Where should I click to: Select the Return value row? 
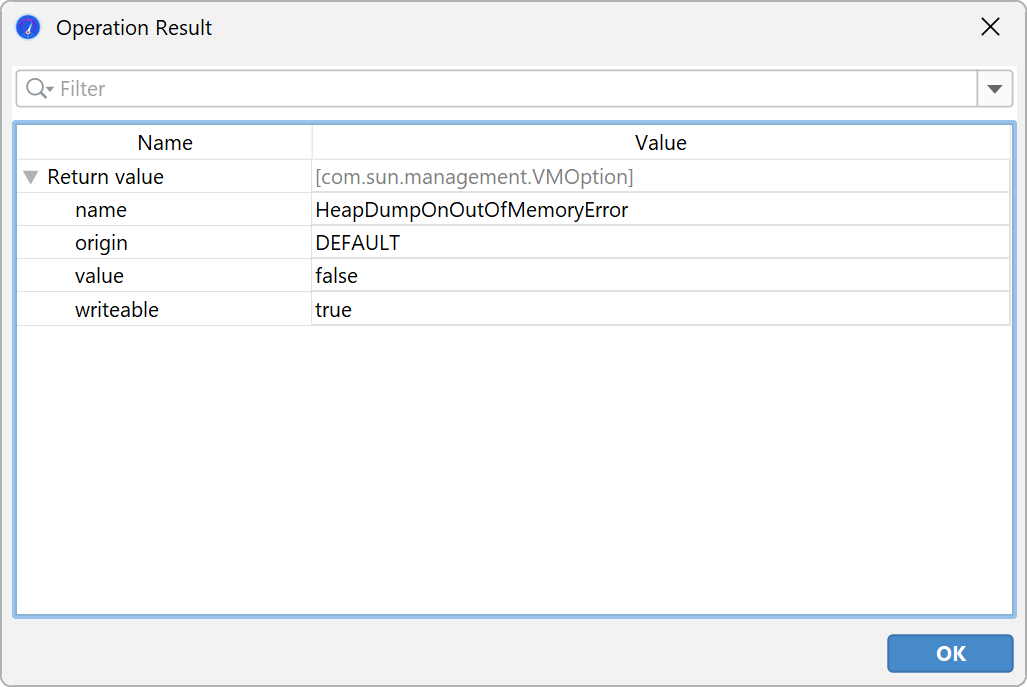[105, 177]
